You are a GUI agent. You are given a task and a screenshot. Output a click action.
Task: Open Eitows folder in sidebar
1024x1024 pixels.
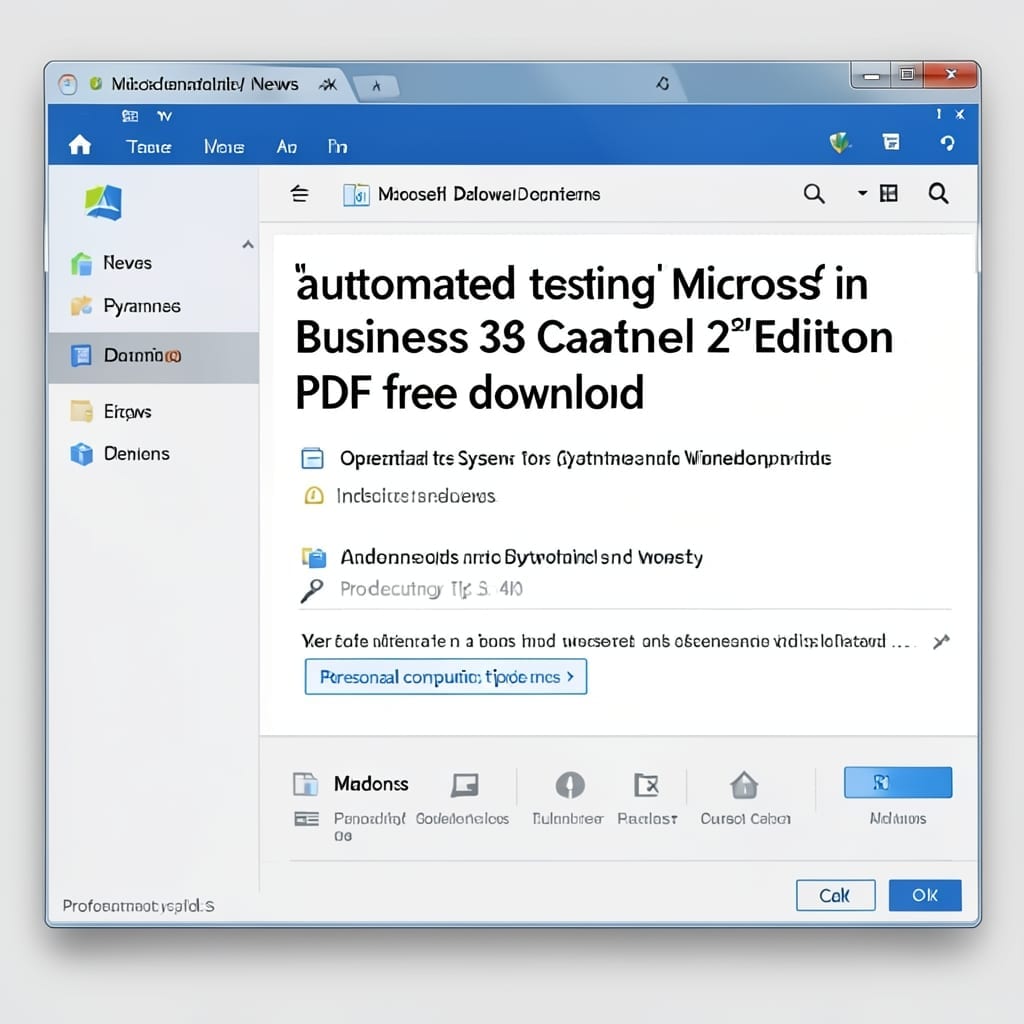click(x=153, y=411)
